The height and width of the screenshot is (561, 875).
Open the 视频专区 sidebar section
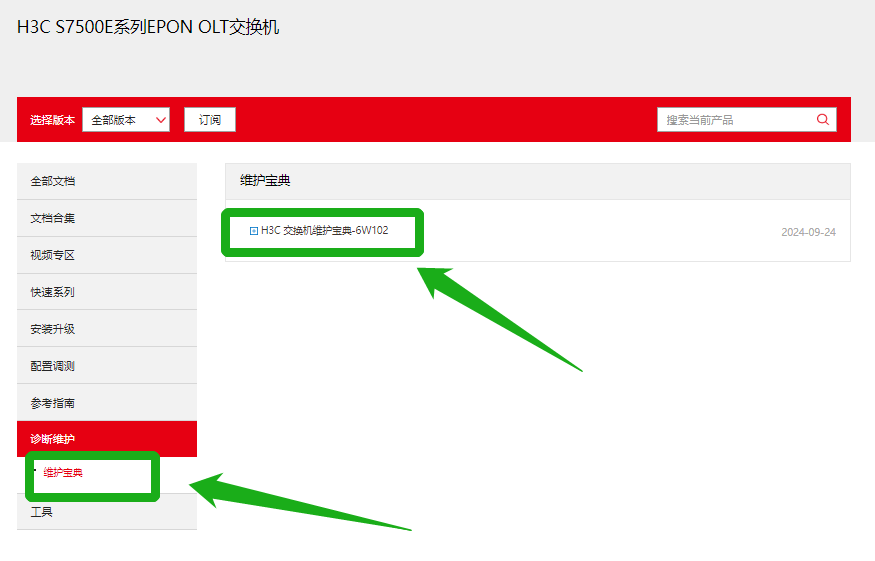tap(107, 255)
